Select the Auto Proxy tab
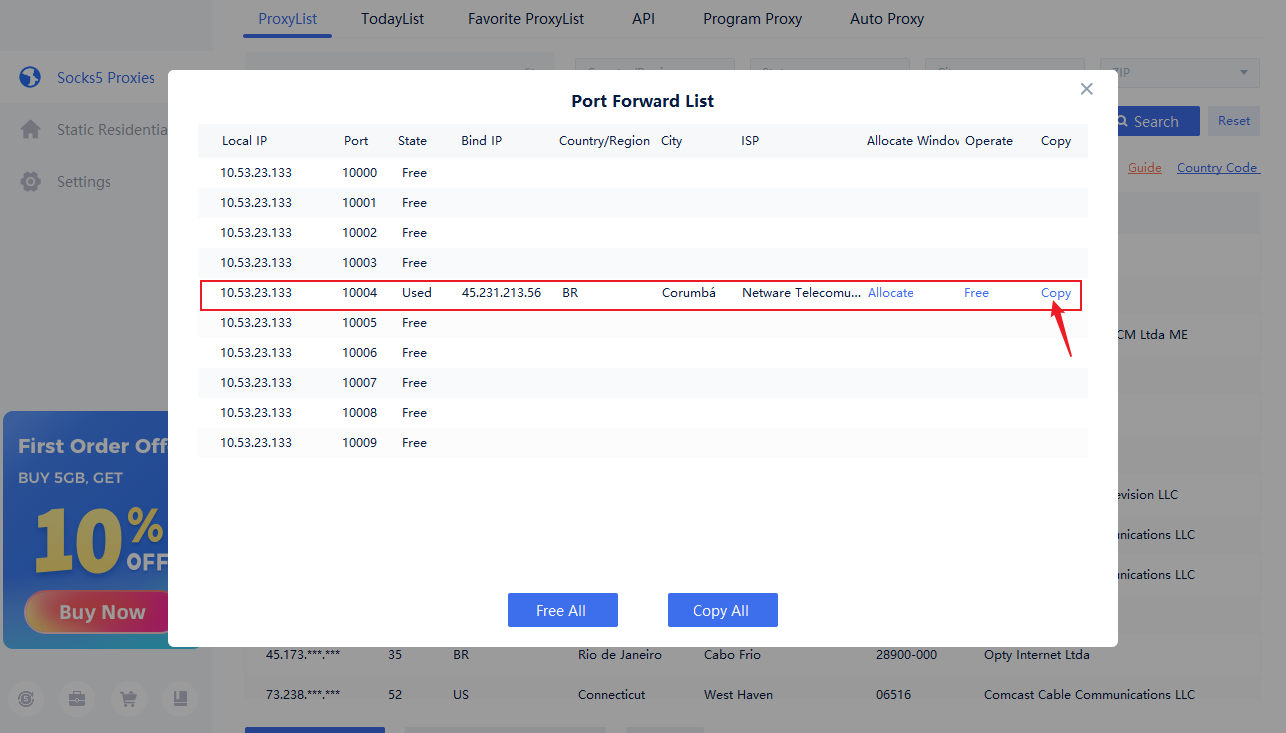This screenshot has height=733, width=1286. pos(887,19)
